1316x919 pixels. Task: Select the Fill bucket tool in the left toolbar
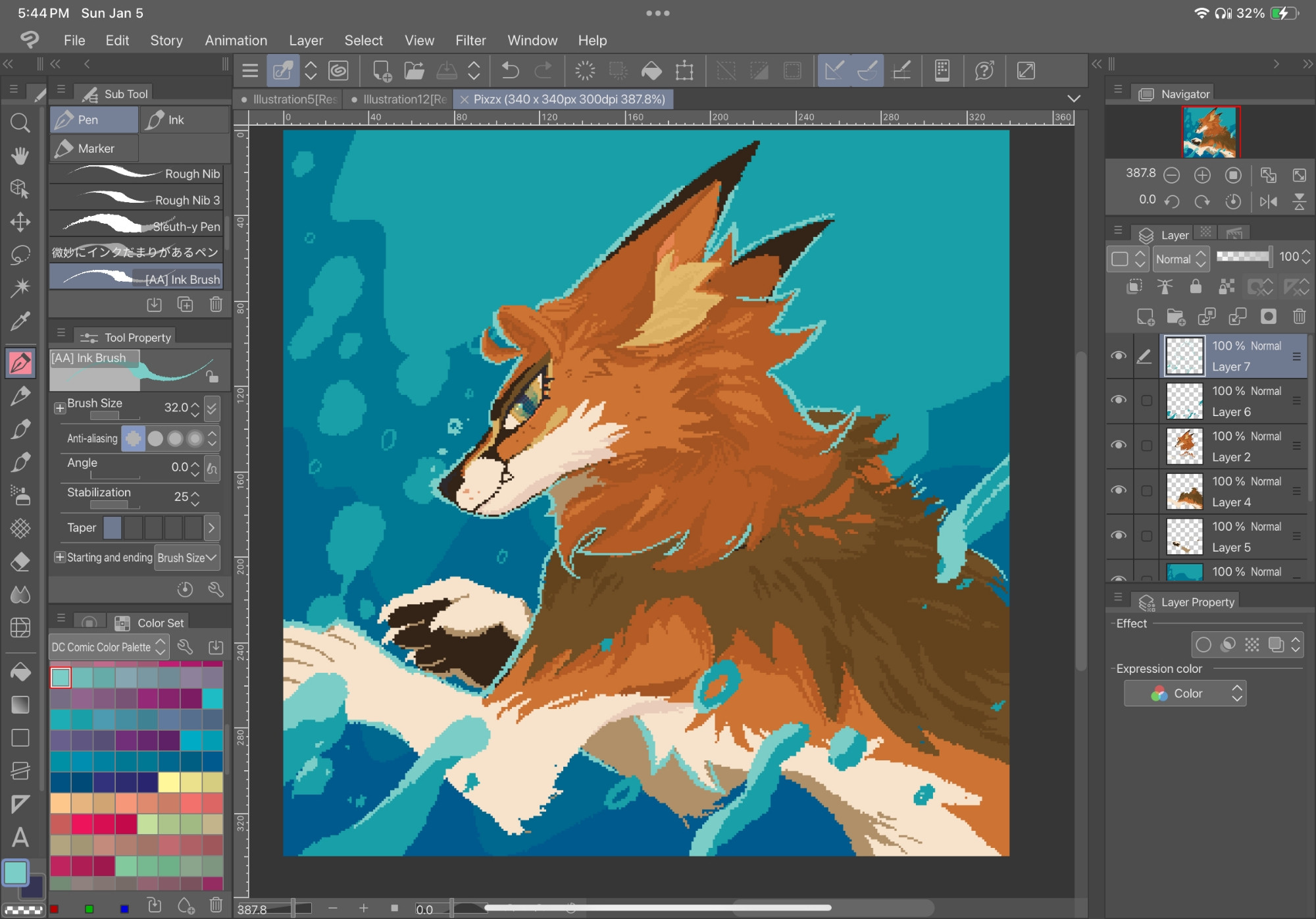click(x=20, y=672)
